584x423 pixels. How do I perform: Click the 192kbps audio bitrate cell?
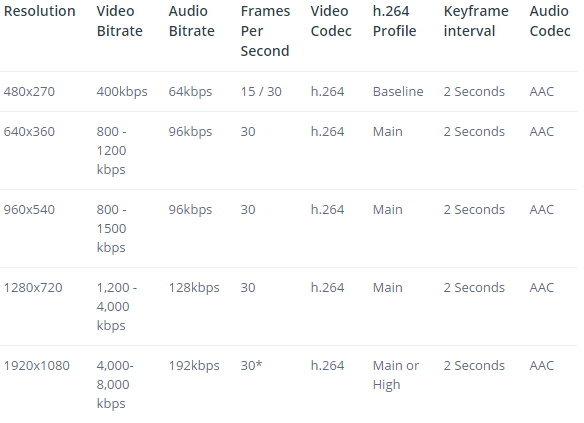pyautogui.click(x=194, y=366)
